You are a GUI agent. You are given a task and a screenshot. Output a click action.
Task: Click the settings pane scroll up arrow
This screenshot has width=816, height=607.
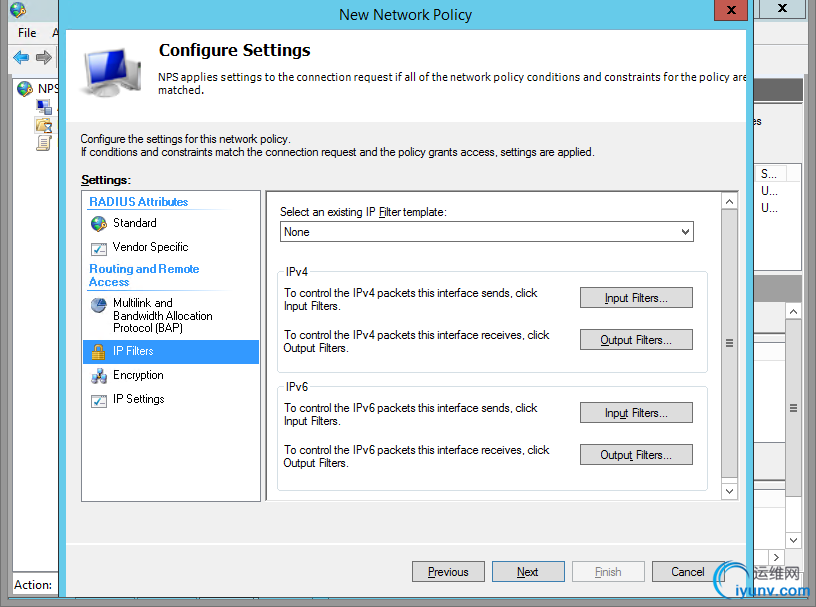(x=729, y=202)
